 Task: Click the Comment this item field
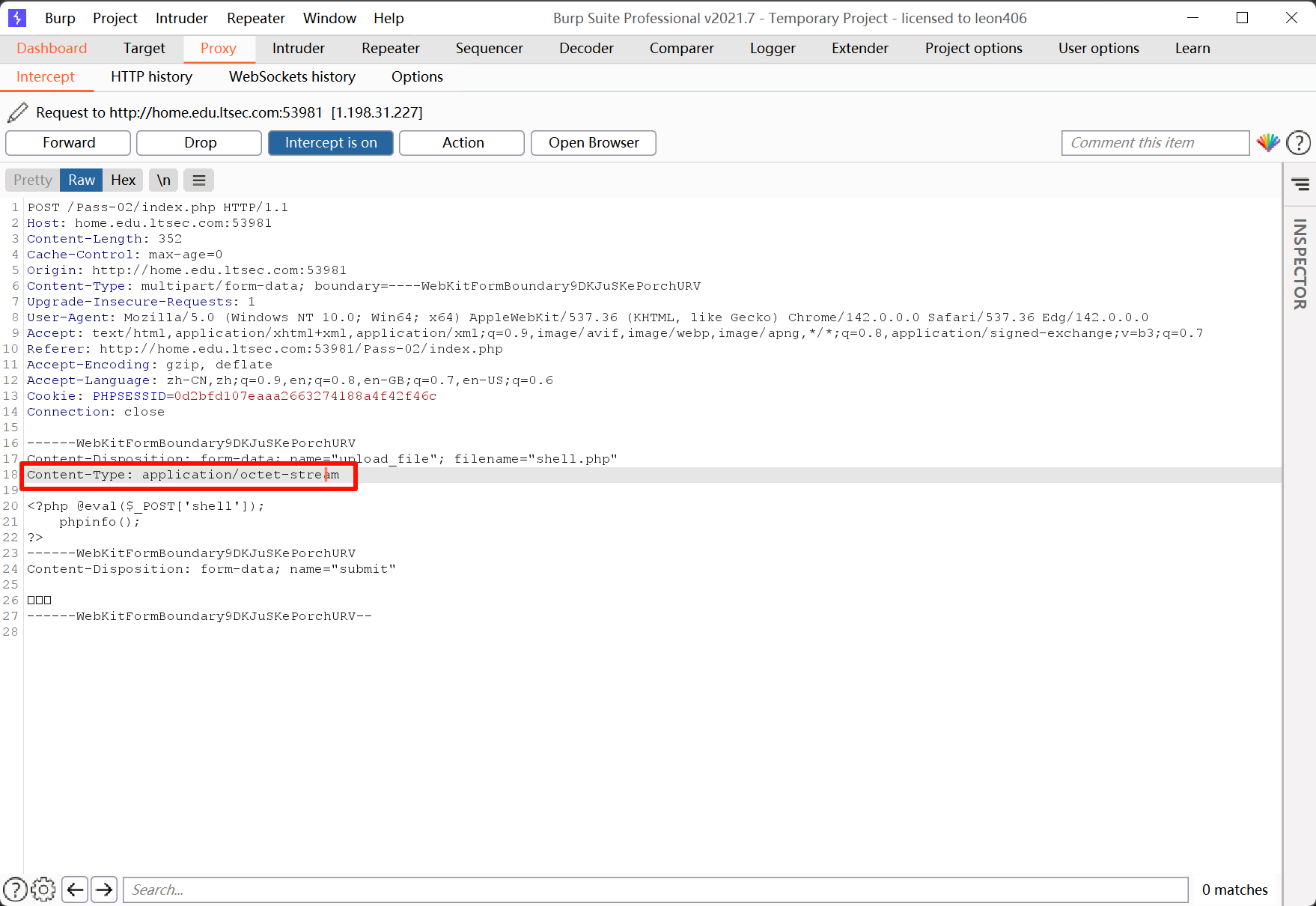(1155, 142)
